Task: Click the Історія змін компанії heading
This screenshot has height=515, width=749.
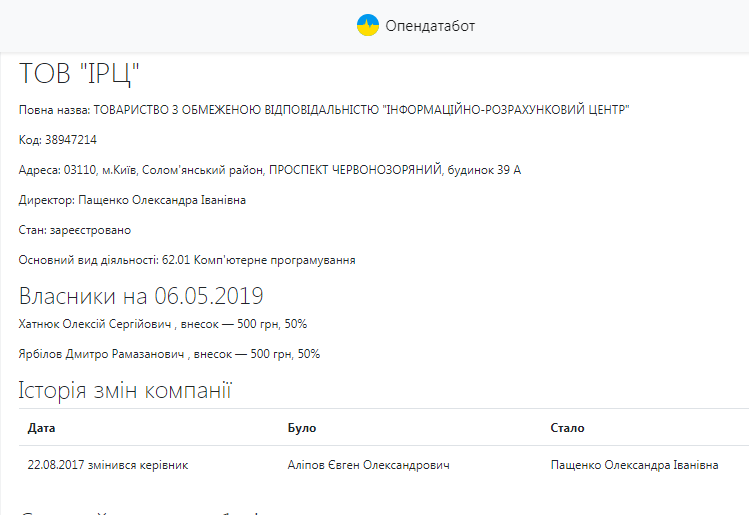Action: pyautogui.click(x=125, y=389)
